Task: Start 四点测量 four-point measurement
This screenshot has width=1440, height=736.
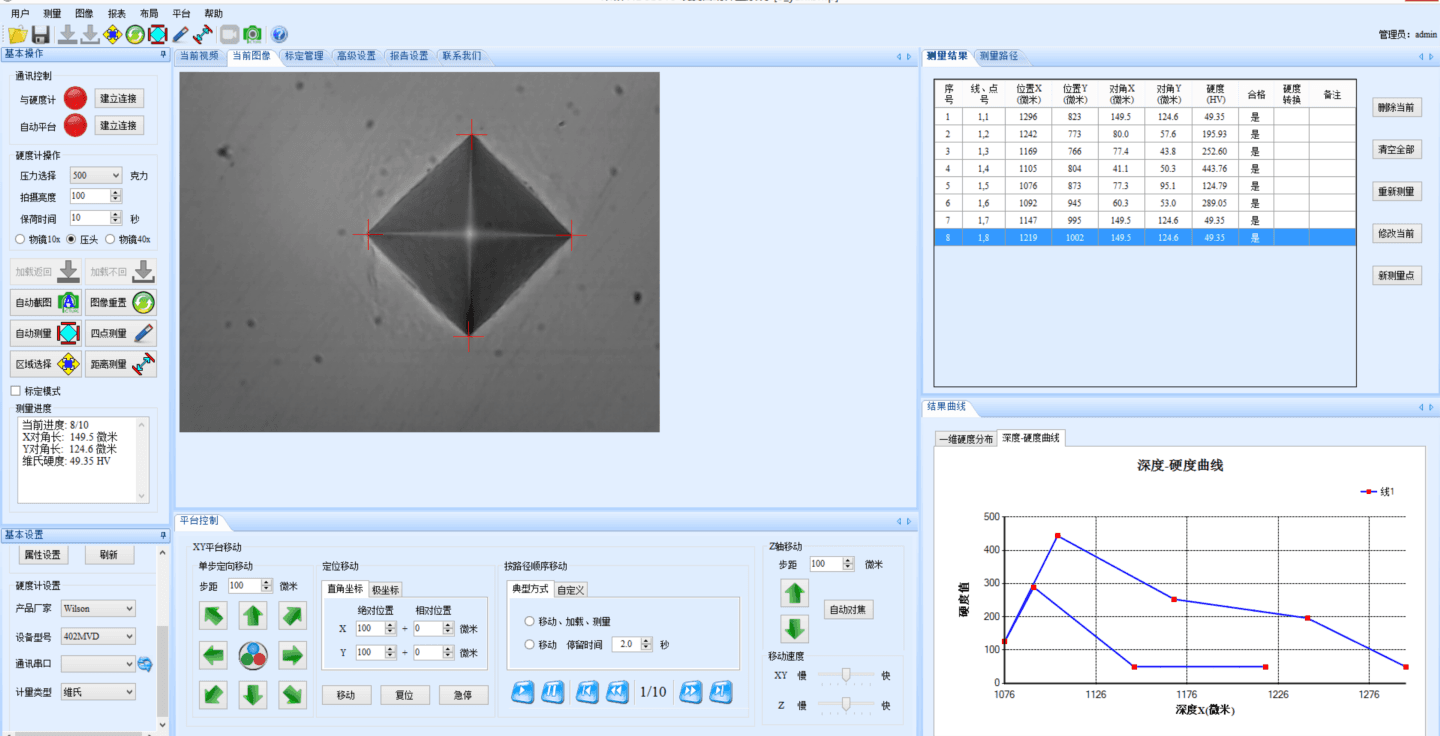Action: (121, 333)
